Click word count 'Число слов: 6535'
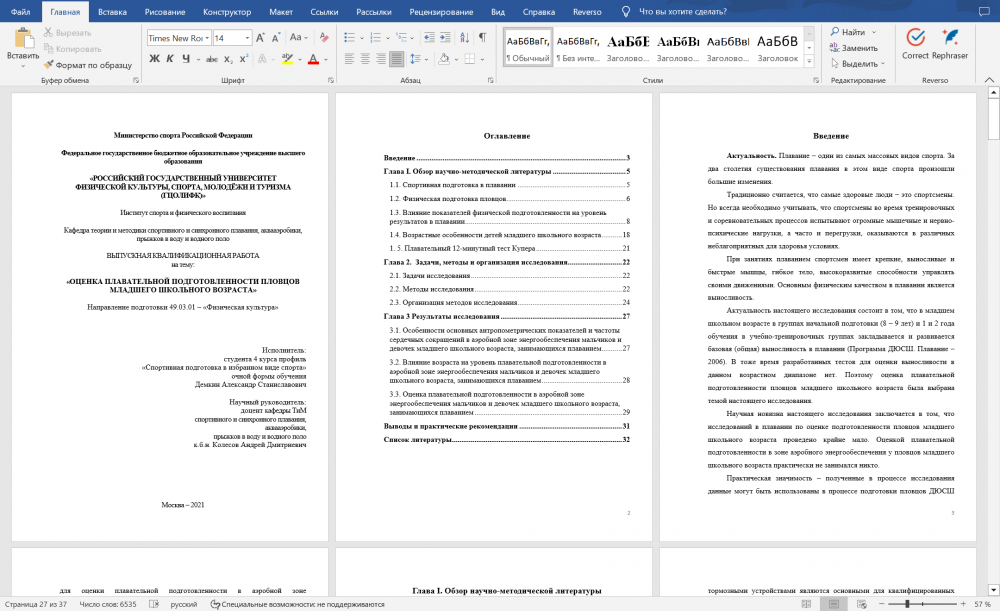Viewport: 1000px width, 611px height. point(108,604)
